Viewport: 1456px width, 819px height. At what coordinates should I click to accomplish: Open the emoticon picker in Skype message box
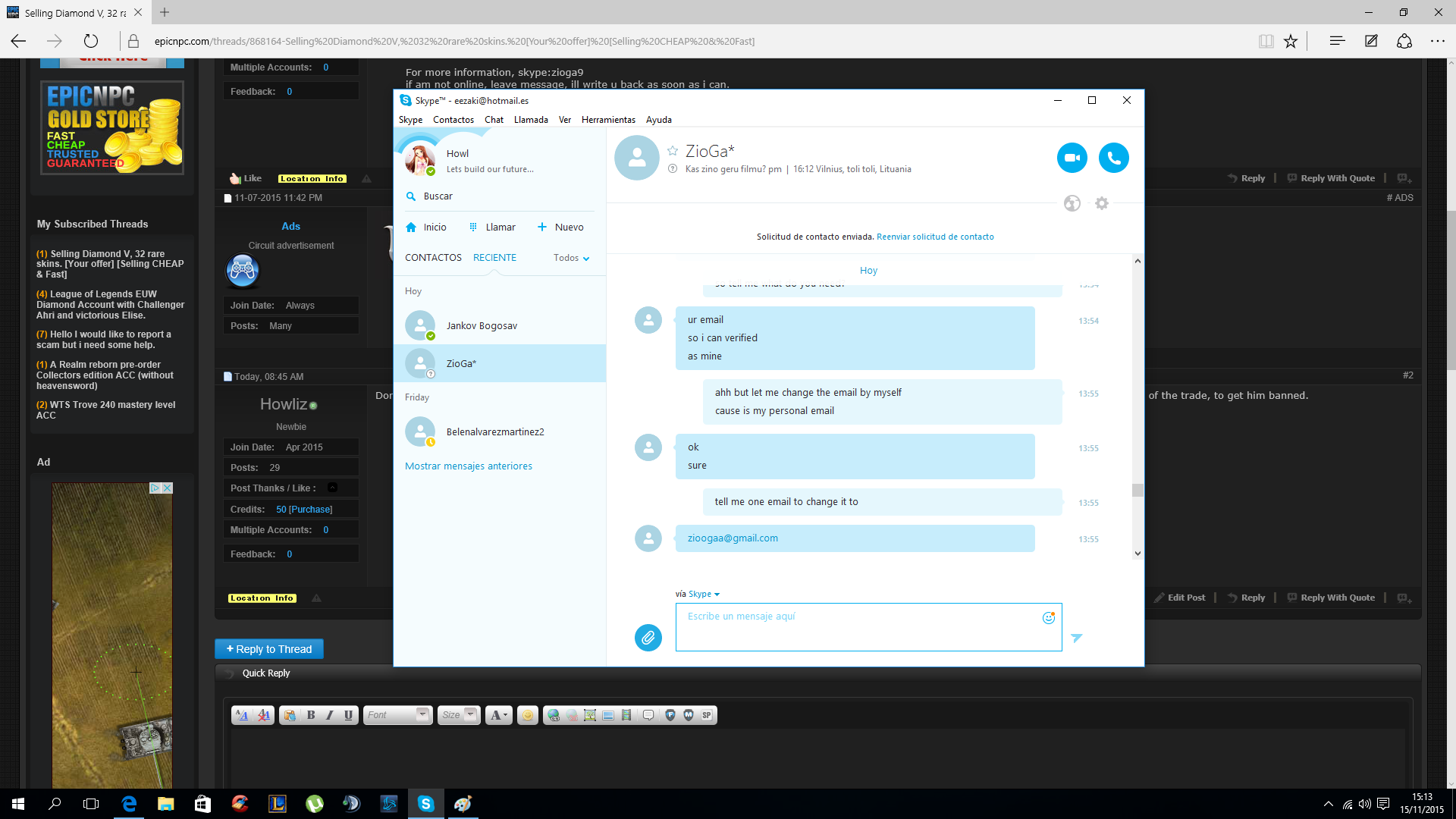[x=1049, y=618]
